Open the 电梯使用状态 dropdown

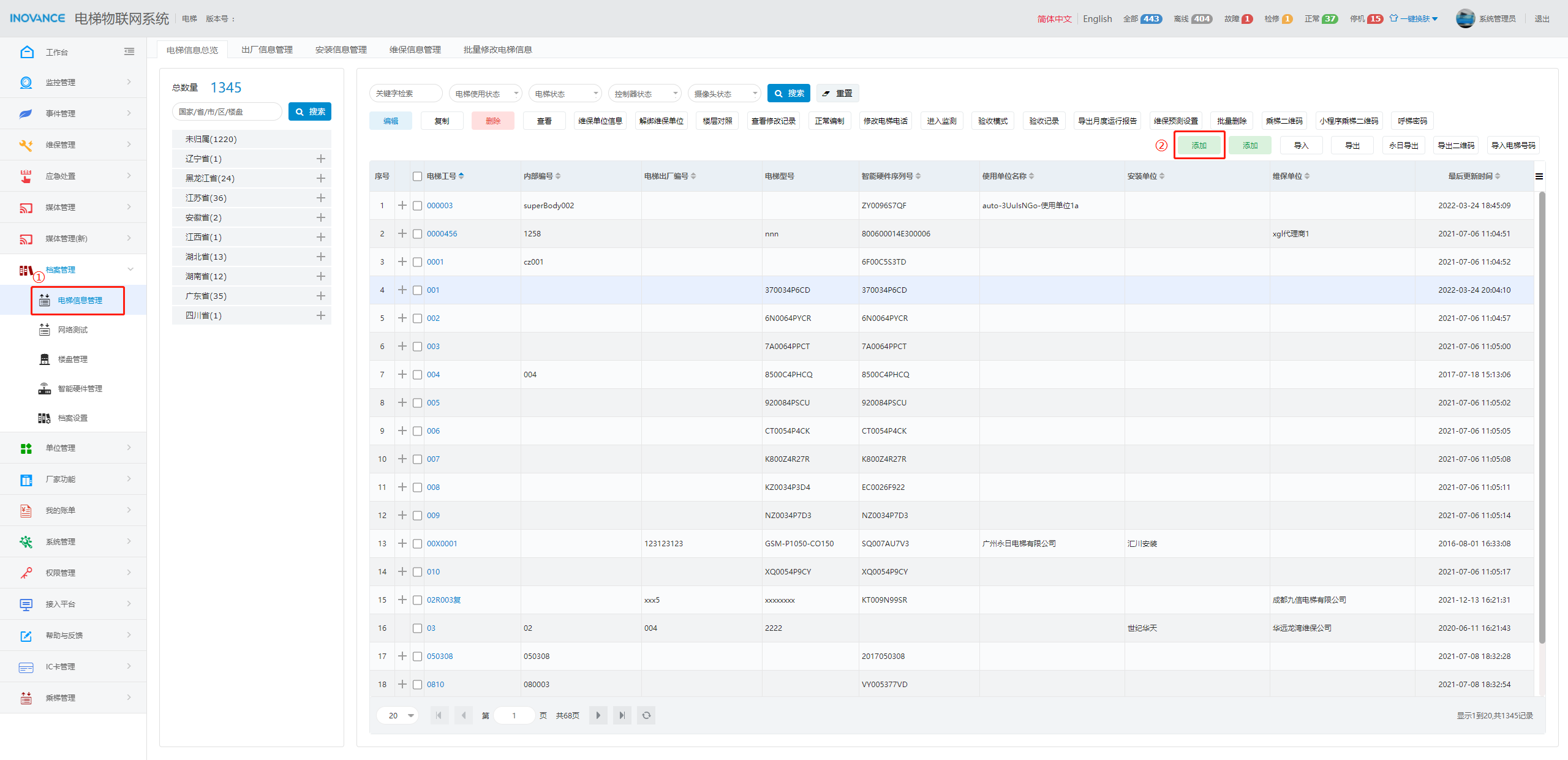coord(485,94)
